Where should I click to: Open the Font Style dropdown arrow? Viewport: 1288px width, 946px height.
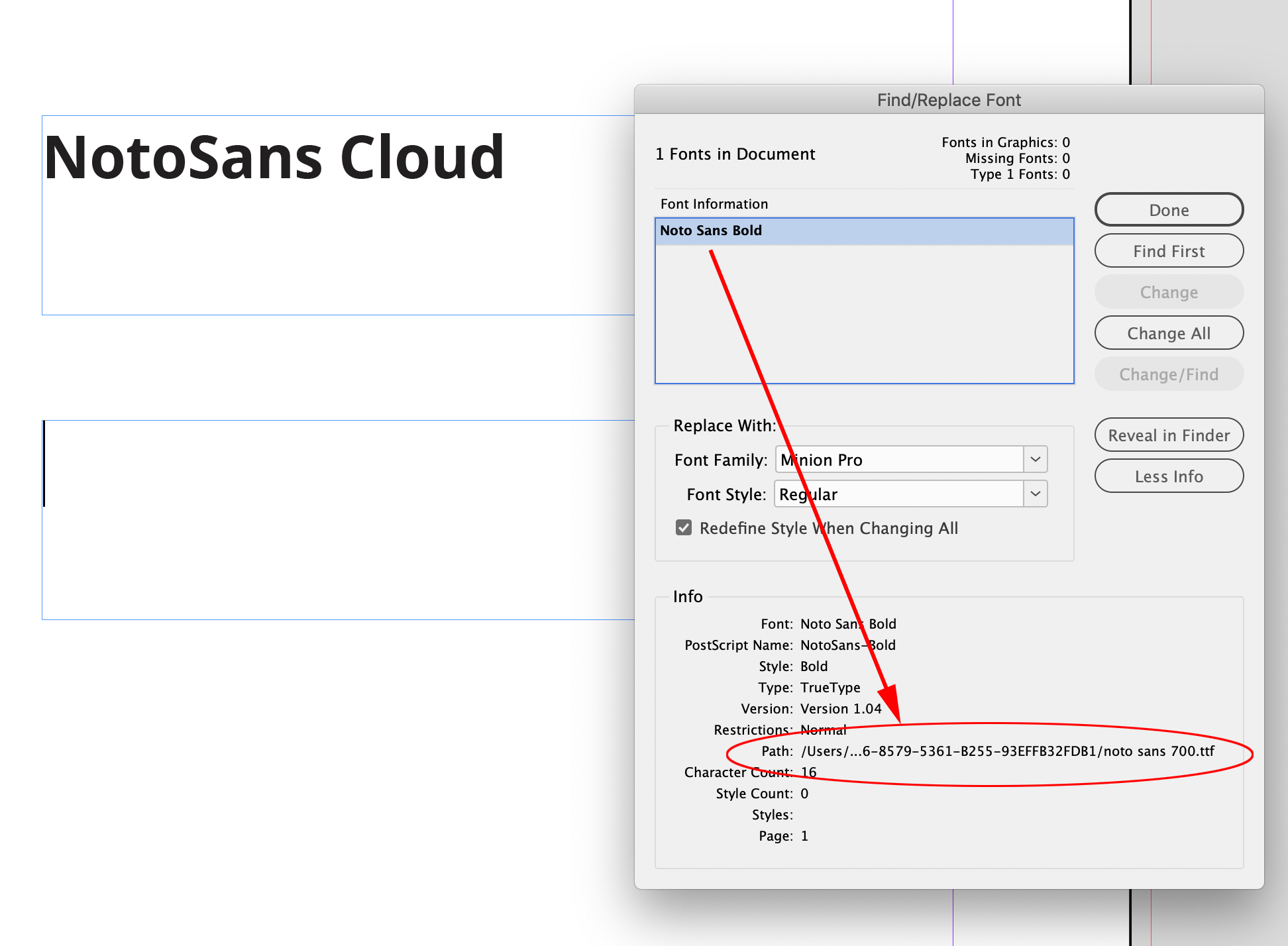point(1035,494)
